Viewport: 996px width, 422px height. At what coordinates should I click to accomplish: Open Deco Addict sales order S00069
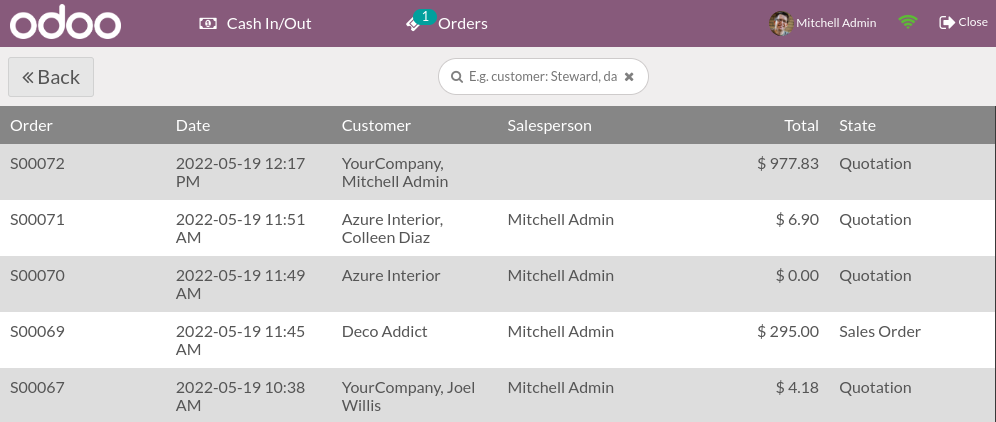click(38, 332)
